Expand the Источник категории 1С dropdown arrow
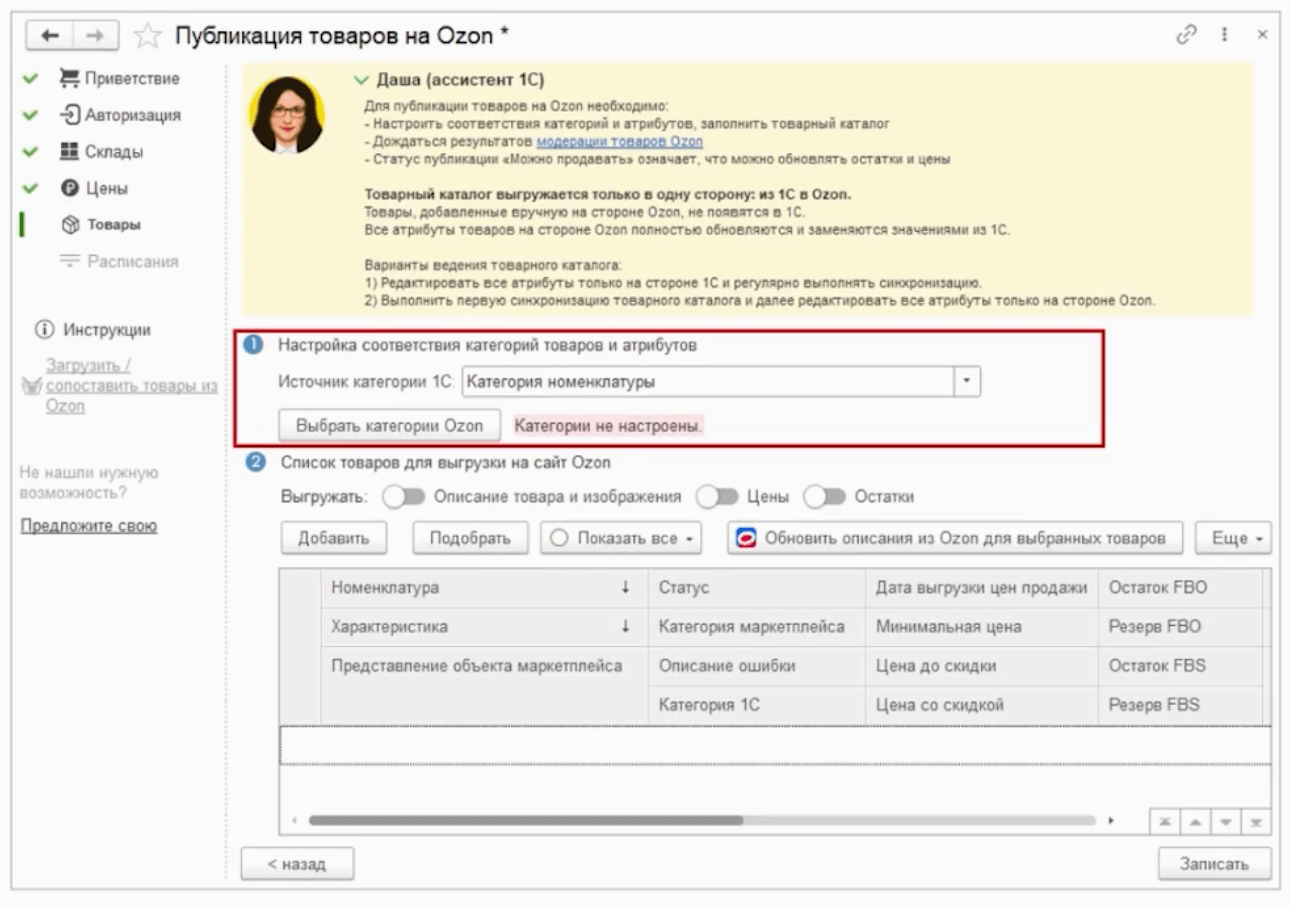Image resolution: width=1290 pixels, height=906 pixels. 969,382
